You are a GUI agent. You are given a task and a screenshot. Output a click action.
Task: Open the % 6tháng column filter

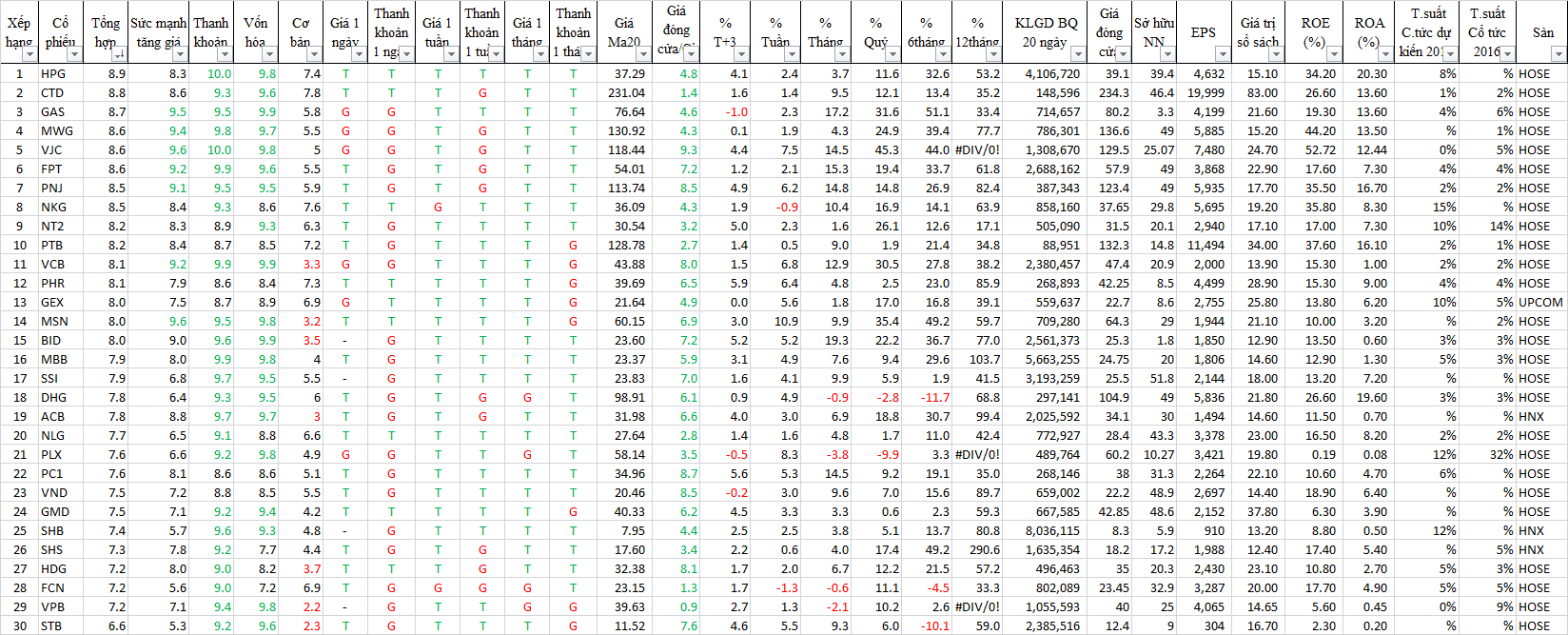coord(943,54)
